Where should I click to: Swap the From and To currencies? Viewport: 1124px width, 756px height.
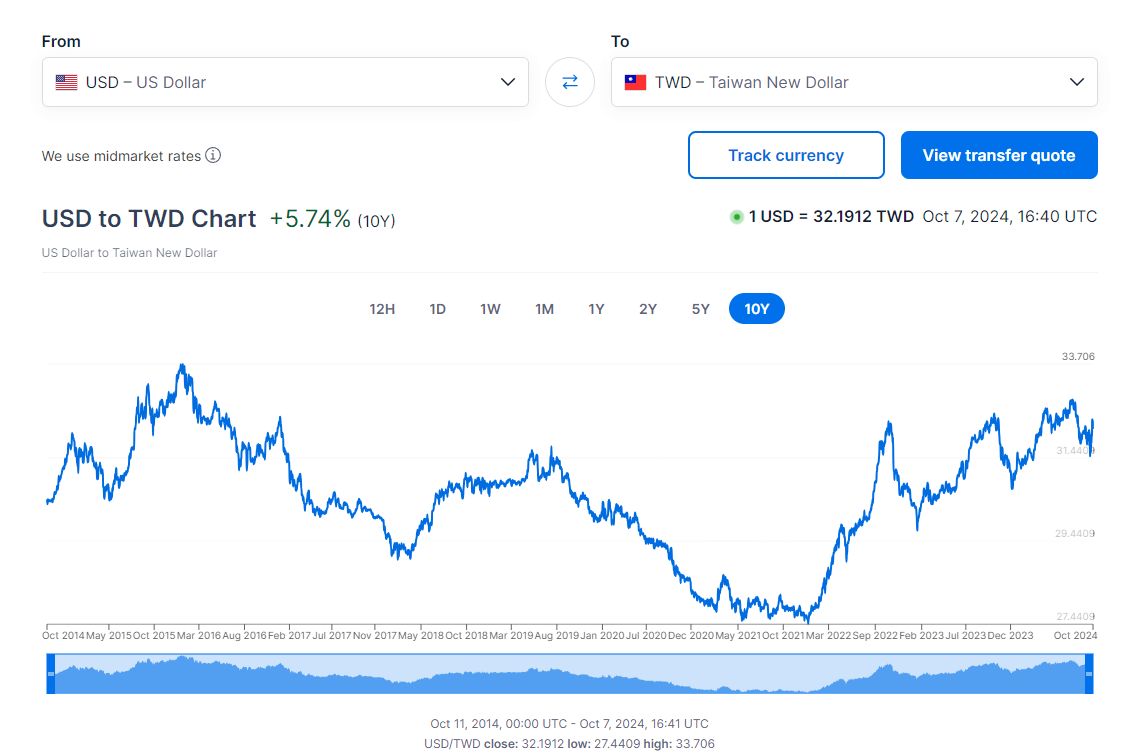tap(570, 82)
